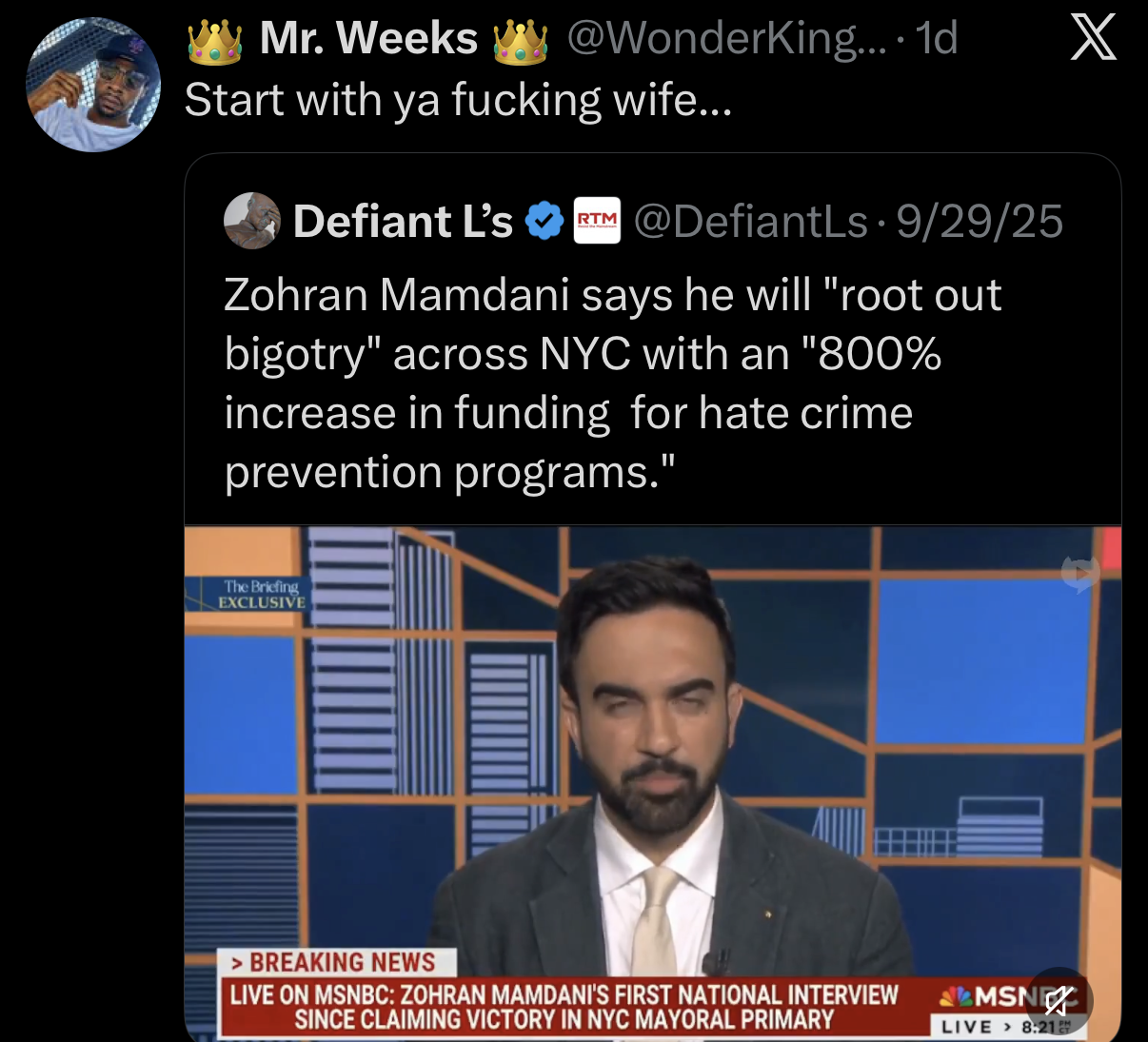Viewport: 1148px width, 1042px height.
Task: Click the blue verified badge on Defiant L's
Action: (544, 222)
